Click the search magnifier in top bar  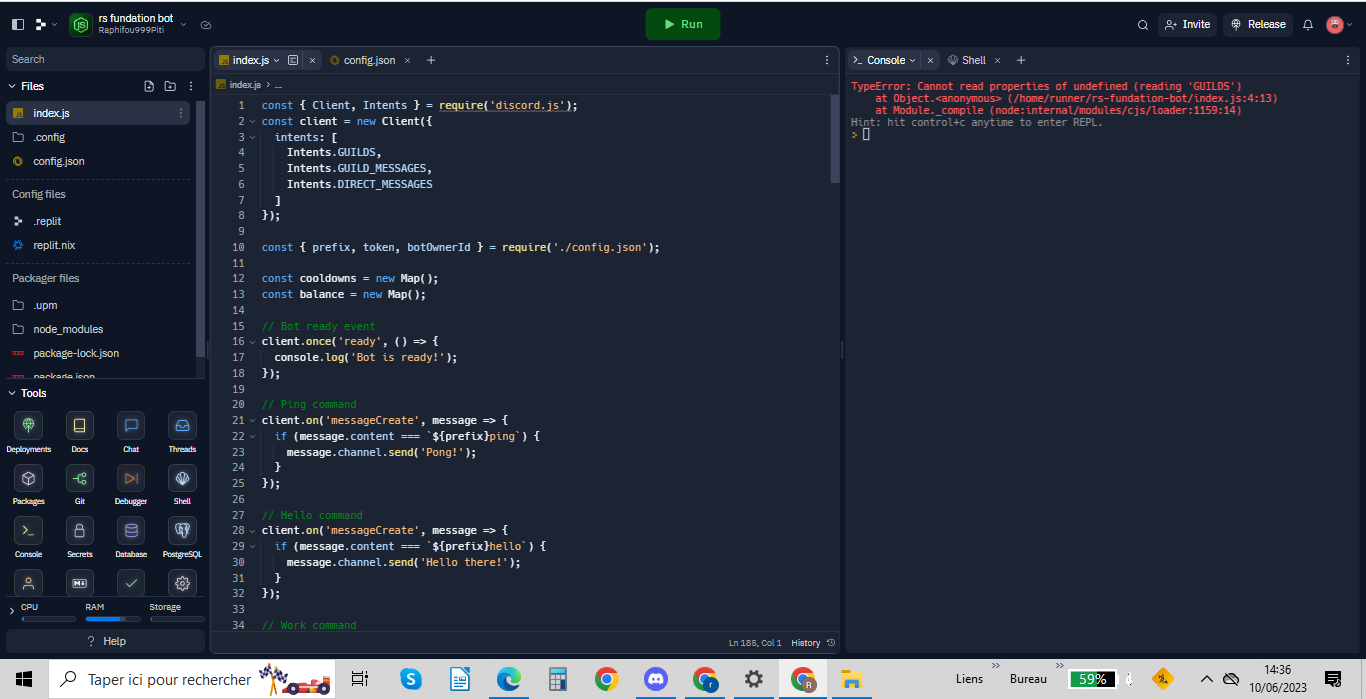click(1143, 25)
